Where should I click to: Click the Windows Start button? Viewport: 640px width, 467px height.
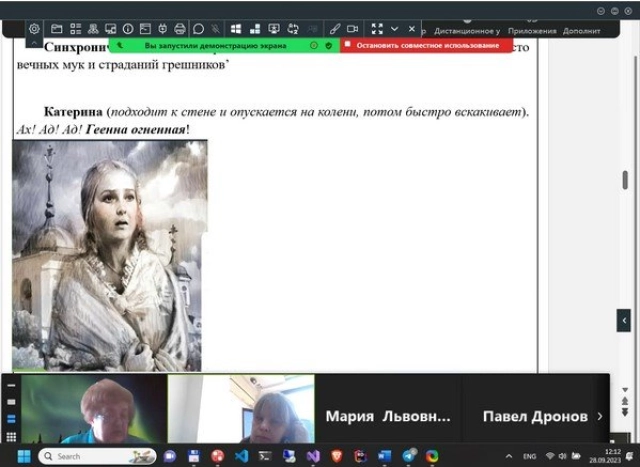(24, 456)
